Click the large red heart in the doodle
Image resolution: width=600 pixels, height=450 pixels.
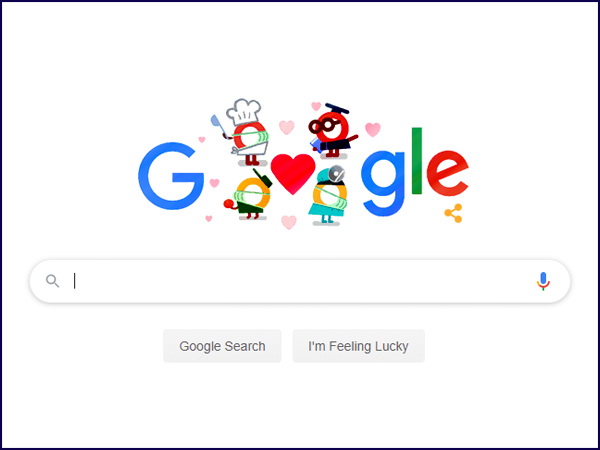[x=293, y=174]
